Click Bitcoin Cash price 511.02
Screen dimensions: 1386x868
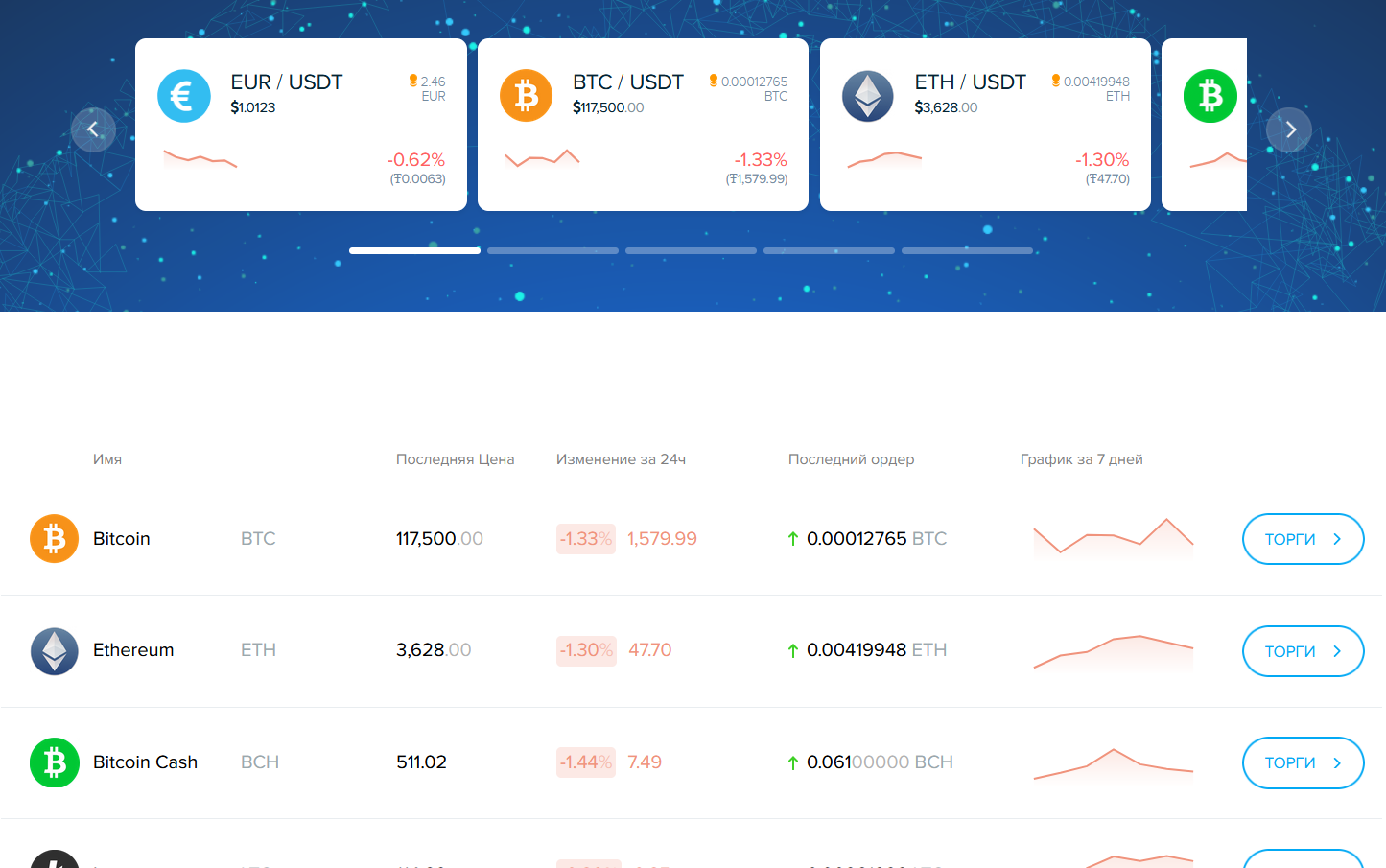(x=421, y=762)
